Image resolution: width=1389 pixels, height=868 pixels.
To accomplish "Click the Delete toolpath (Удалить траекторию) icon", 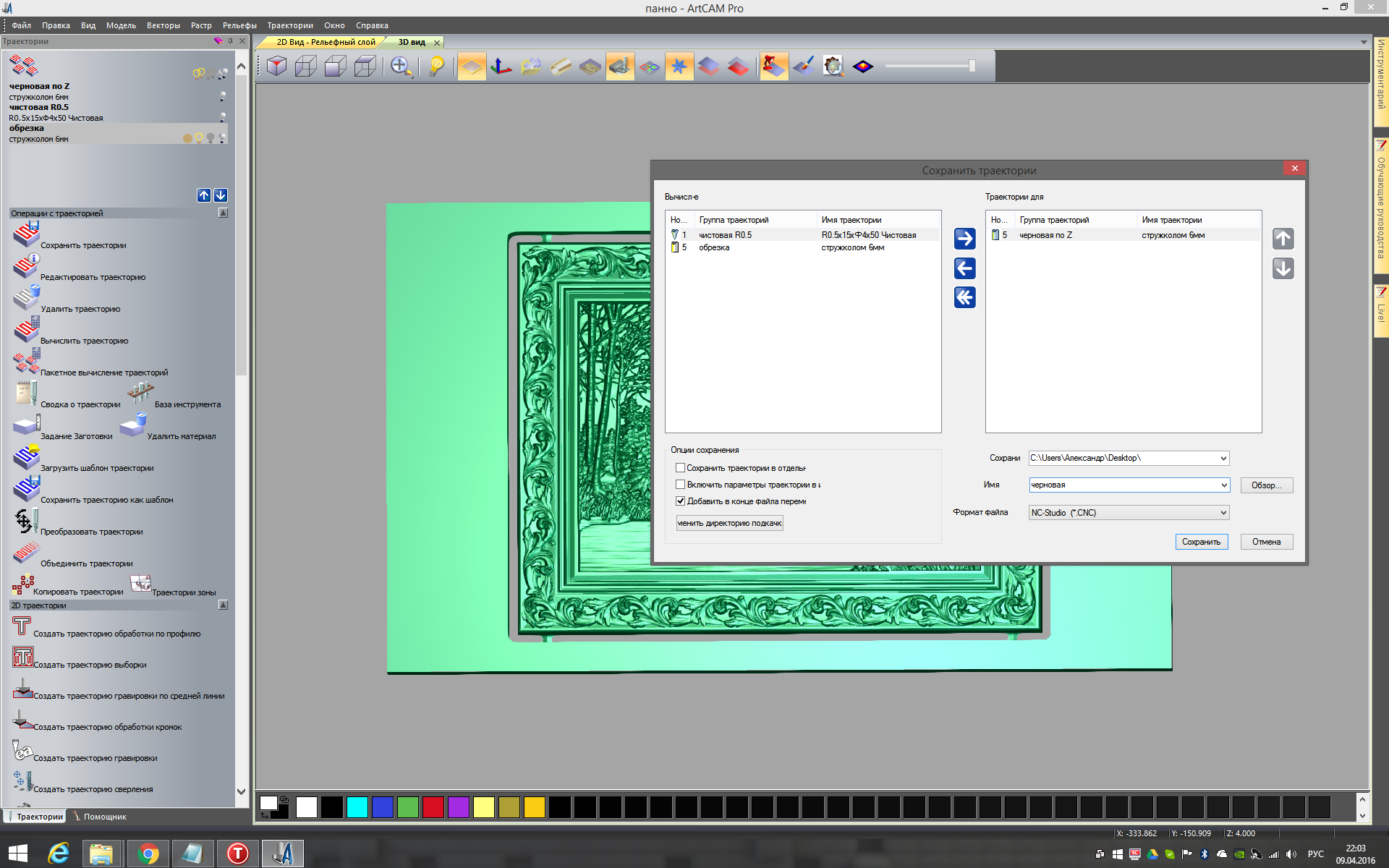I will [26, 299].
